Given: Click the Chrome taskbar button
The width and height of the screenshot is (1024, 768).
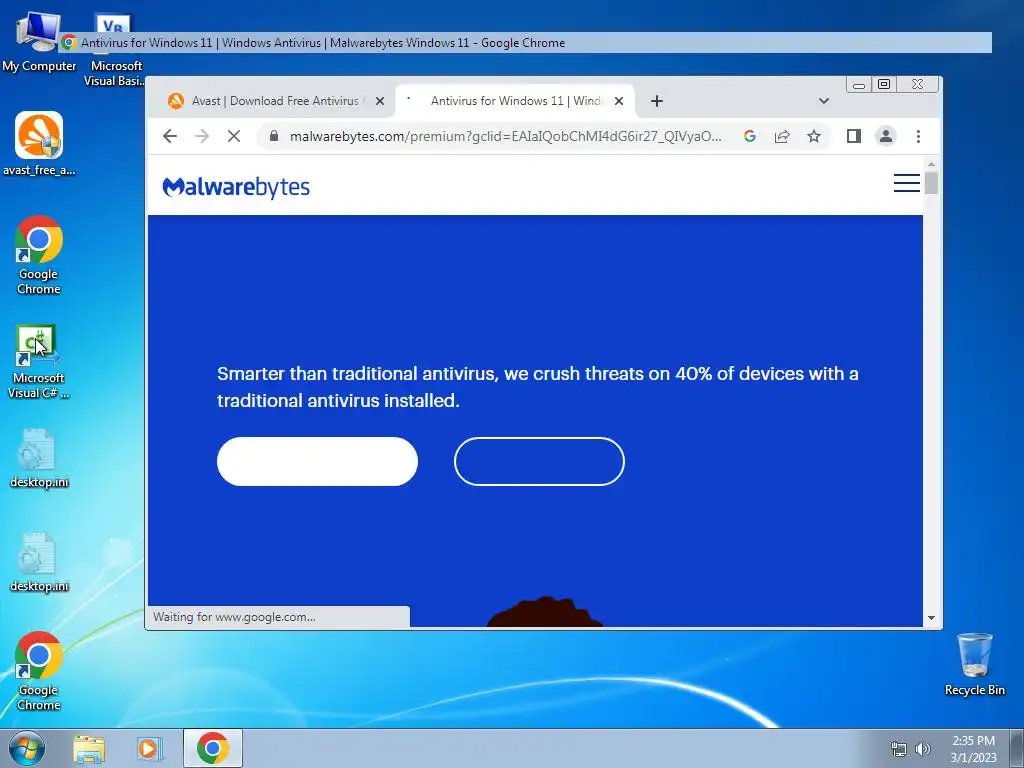Looking at the screenshot, I should point(213,748).
